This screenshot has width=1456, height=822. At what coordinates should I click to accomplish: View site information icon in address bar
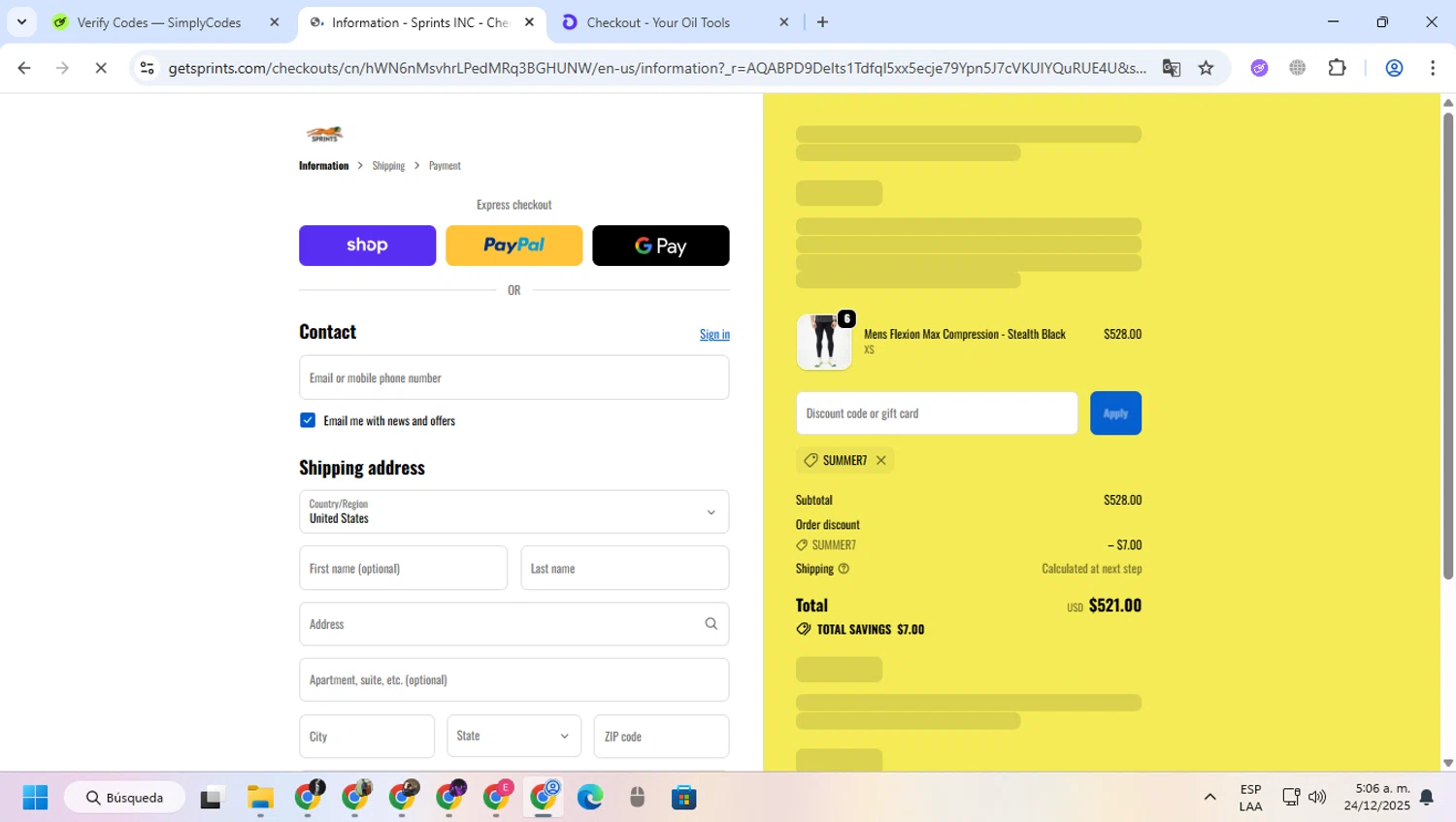pos(148,68)
